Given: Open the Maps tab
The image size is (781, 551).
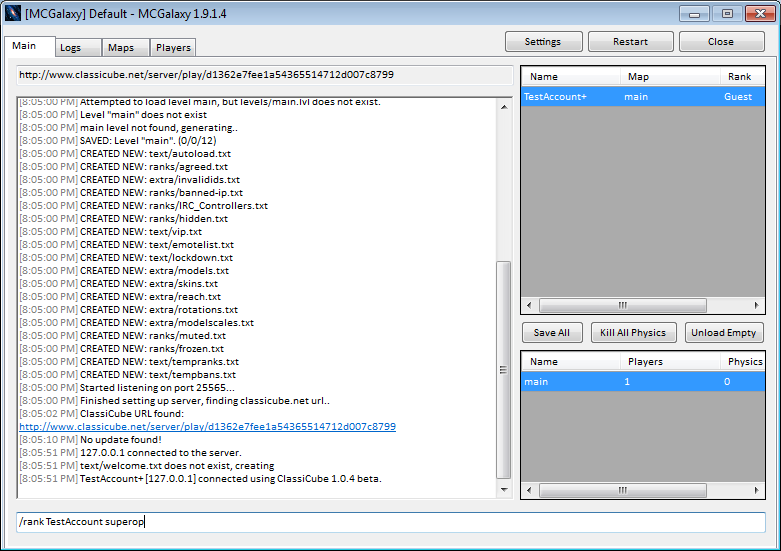Looking at the screenshot, I should tap(125, 48).
